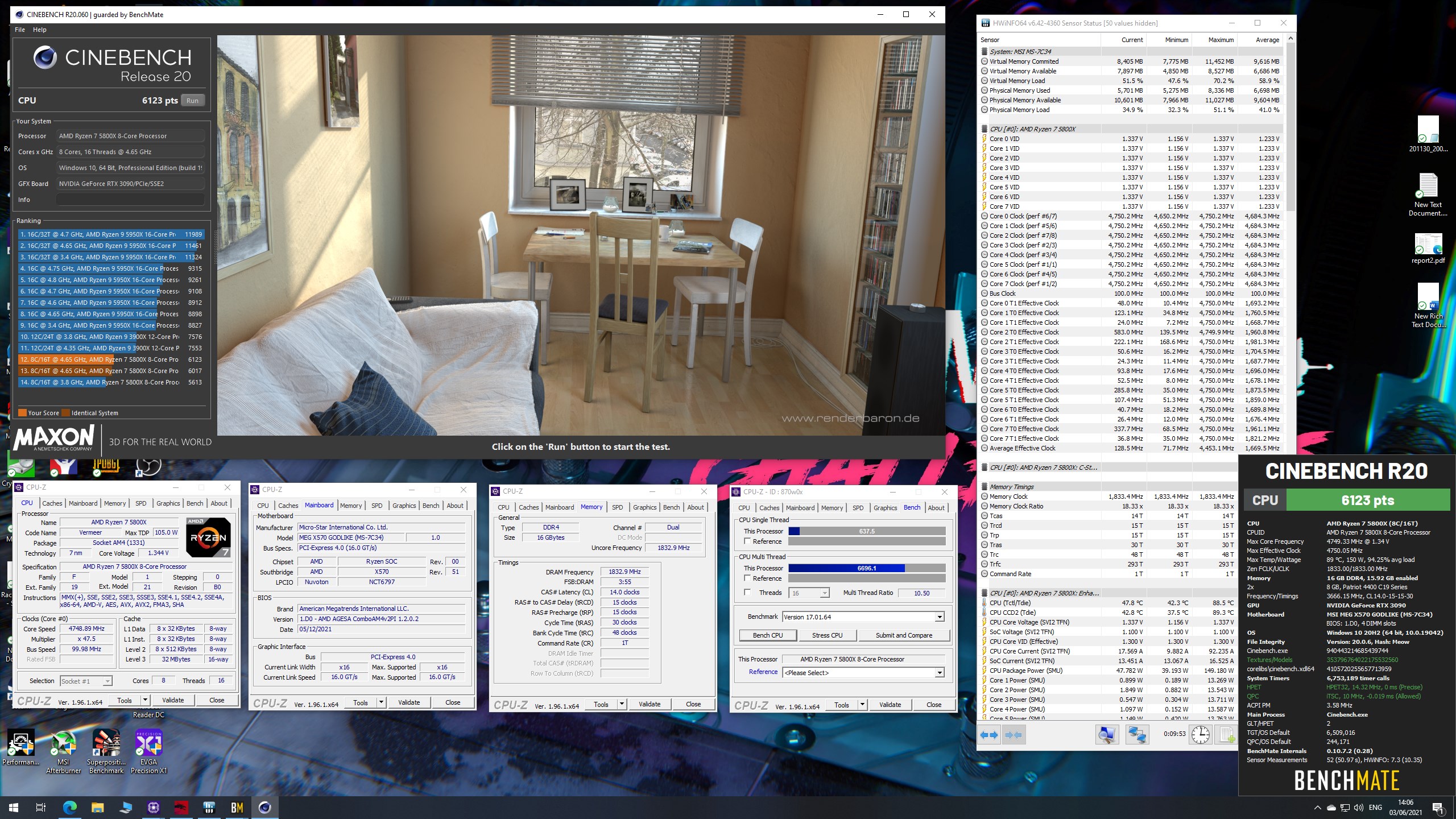Click the volume speaker tray icon
The image size is (1456, 819).
[1358, 807]
